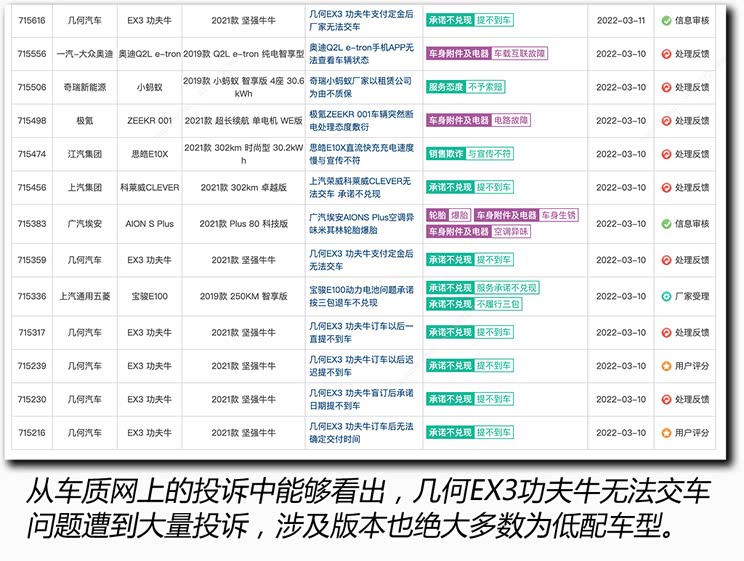Click the orange star icon in row 715239
Screen dimensions: 744x561
[x=666, y=366]
